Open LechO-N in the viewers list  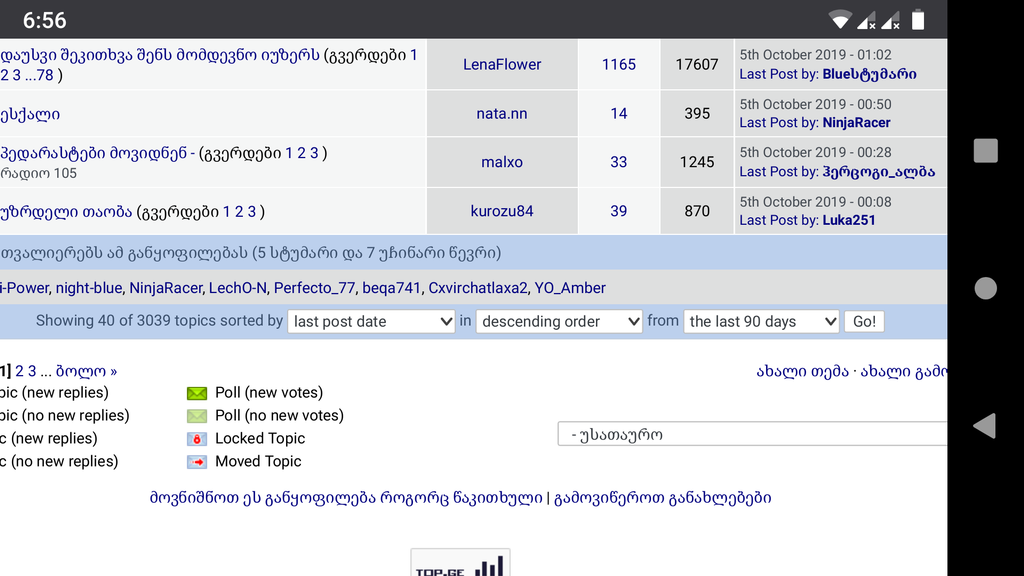238,288
